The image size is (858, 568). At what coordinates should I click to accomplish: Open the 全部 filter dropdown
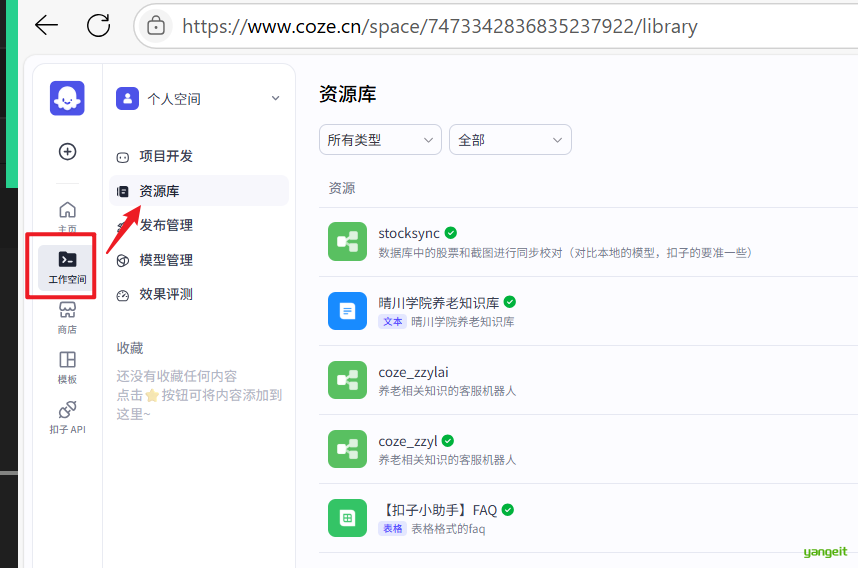tap(511, 140)
